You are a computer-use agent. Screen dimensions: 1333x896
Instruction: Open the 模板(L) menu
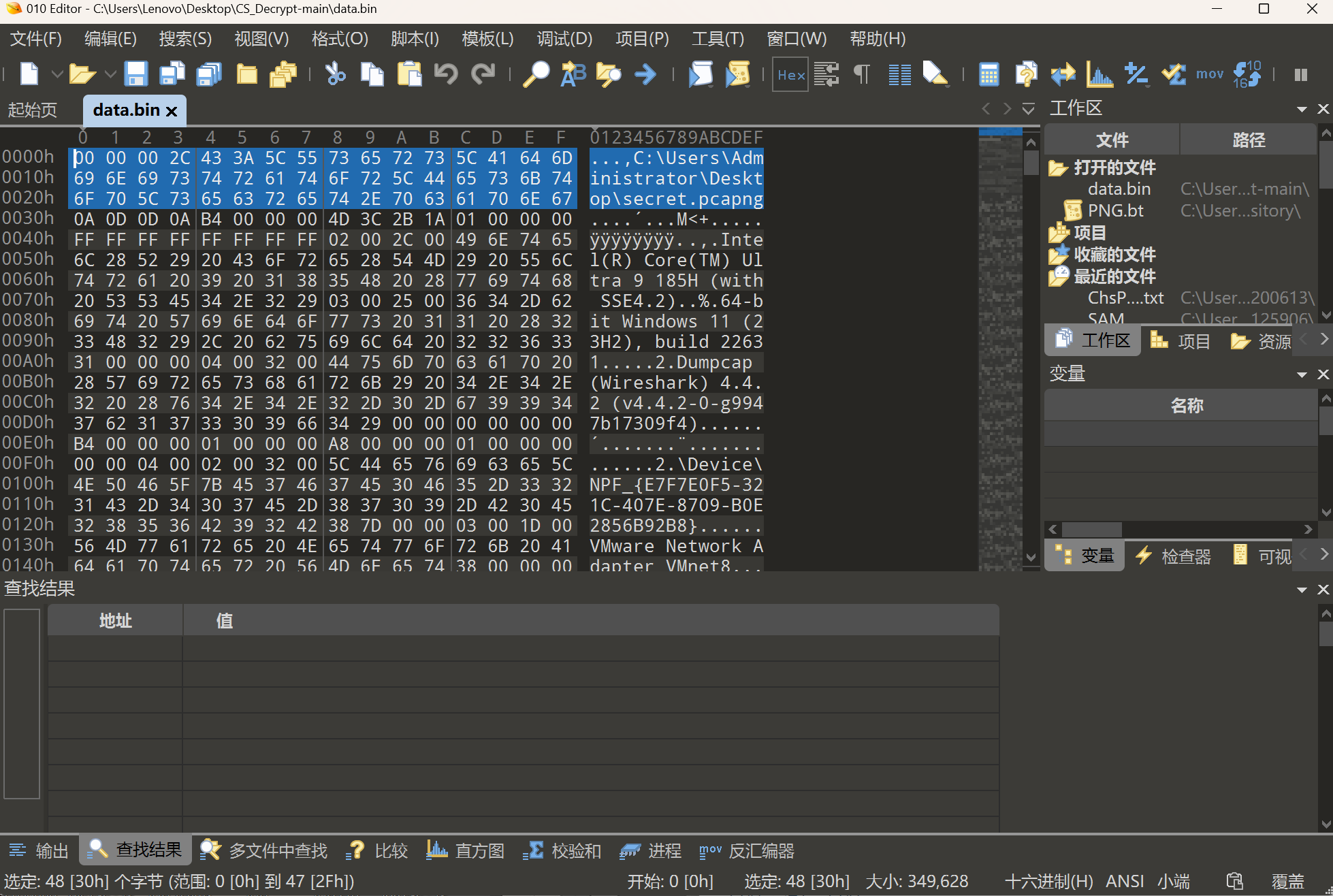pos(487,39)
